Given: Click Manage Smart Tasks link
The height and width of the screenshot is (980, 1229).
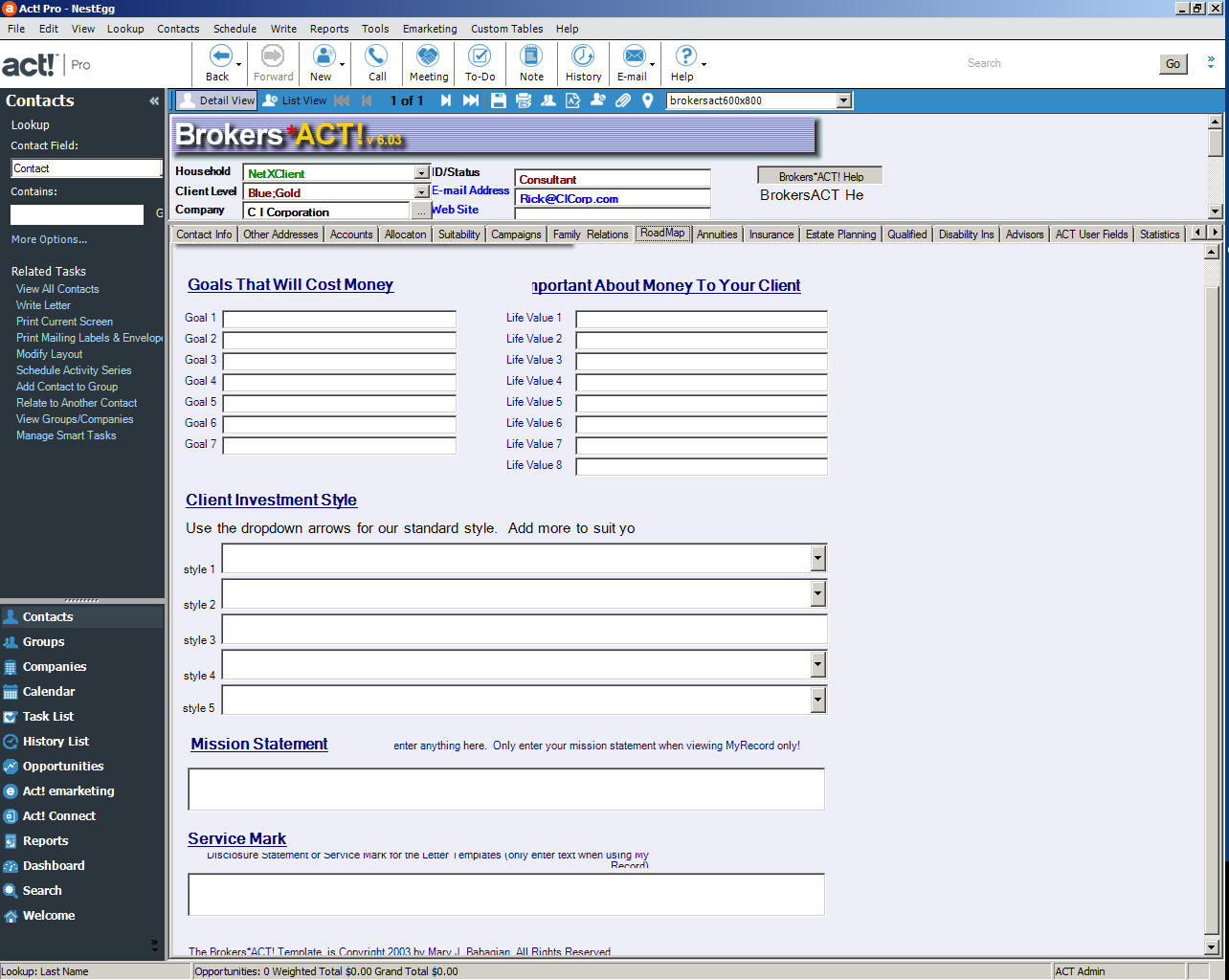Looking at the screenshot, I should (x=66, y=435).
